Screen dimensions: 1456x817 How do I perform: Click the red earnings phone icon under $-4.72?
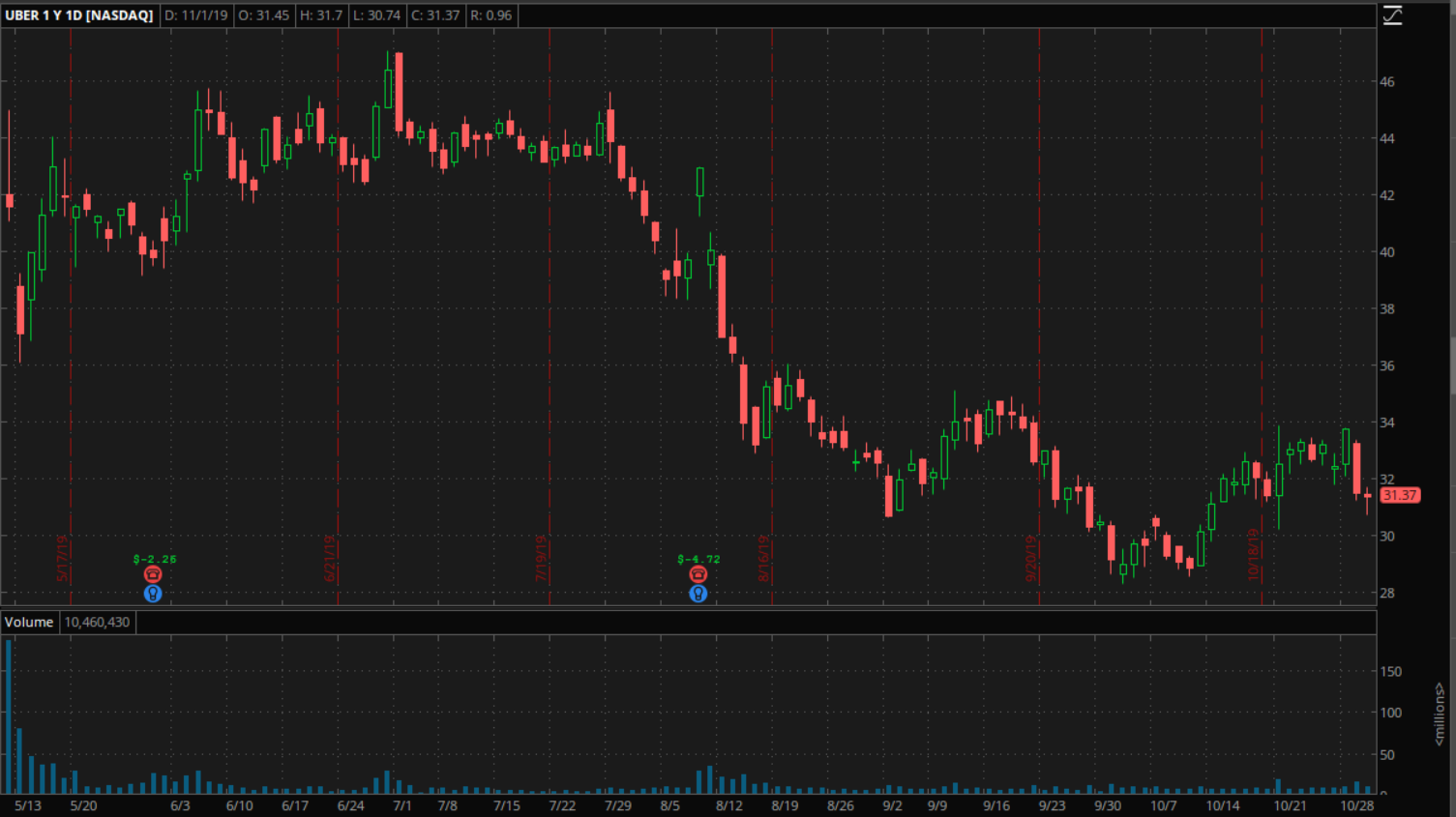point(698,574)
